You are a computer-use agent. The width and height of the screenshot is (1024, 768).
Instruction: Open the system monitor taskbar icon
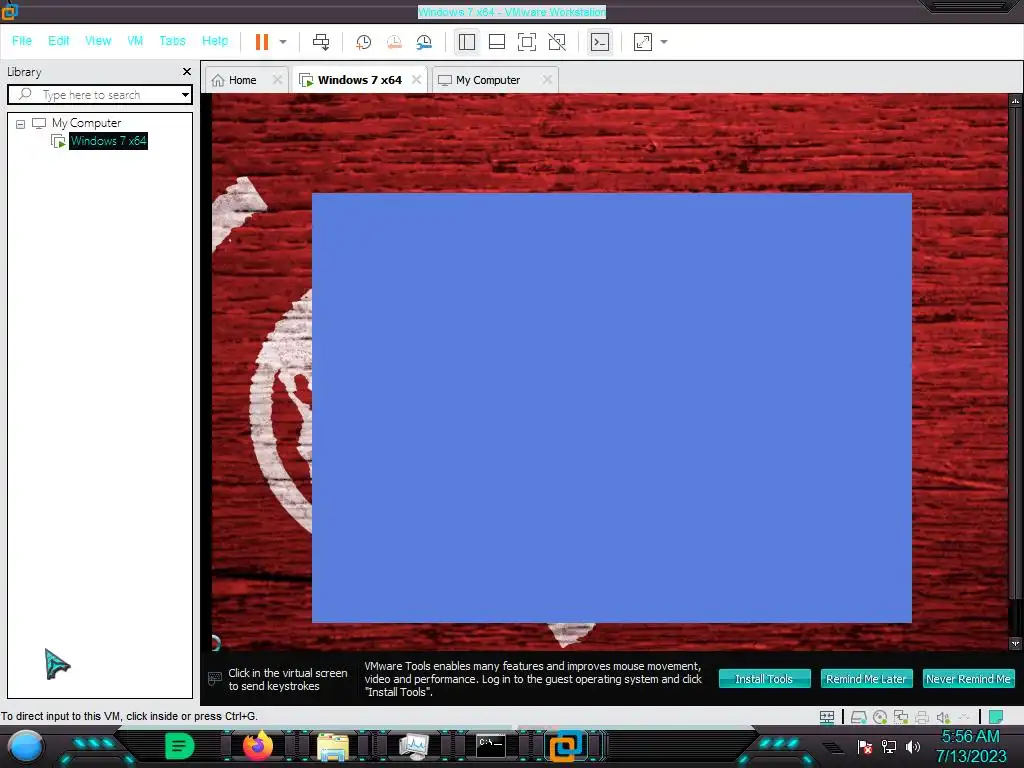(413, 747)
